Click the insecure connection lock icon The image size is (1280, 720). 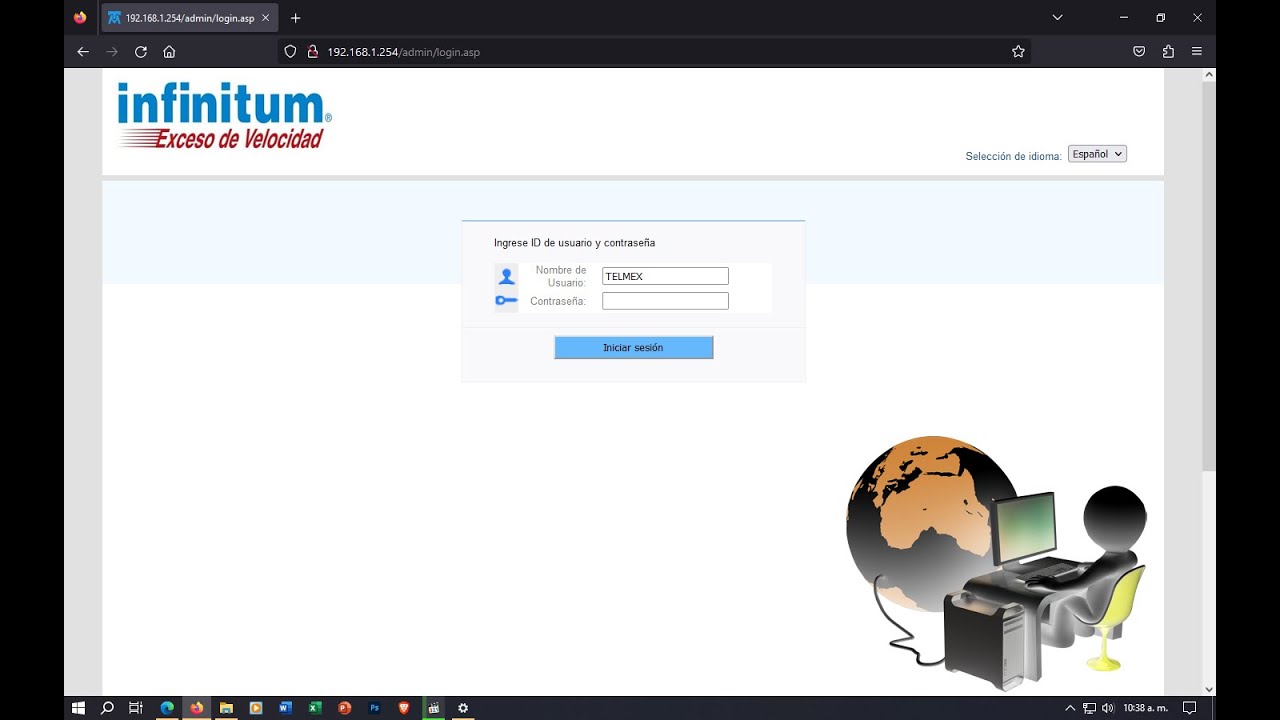pos(312,51)
